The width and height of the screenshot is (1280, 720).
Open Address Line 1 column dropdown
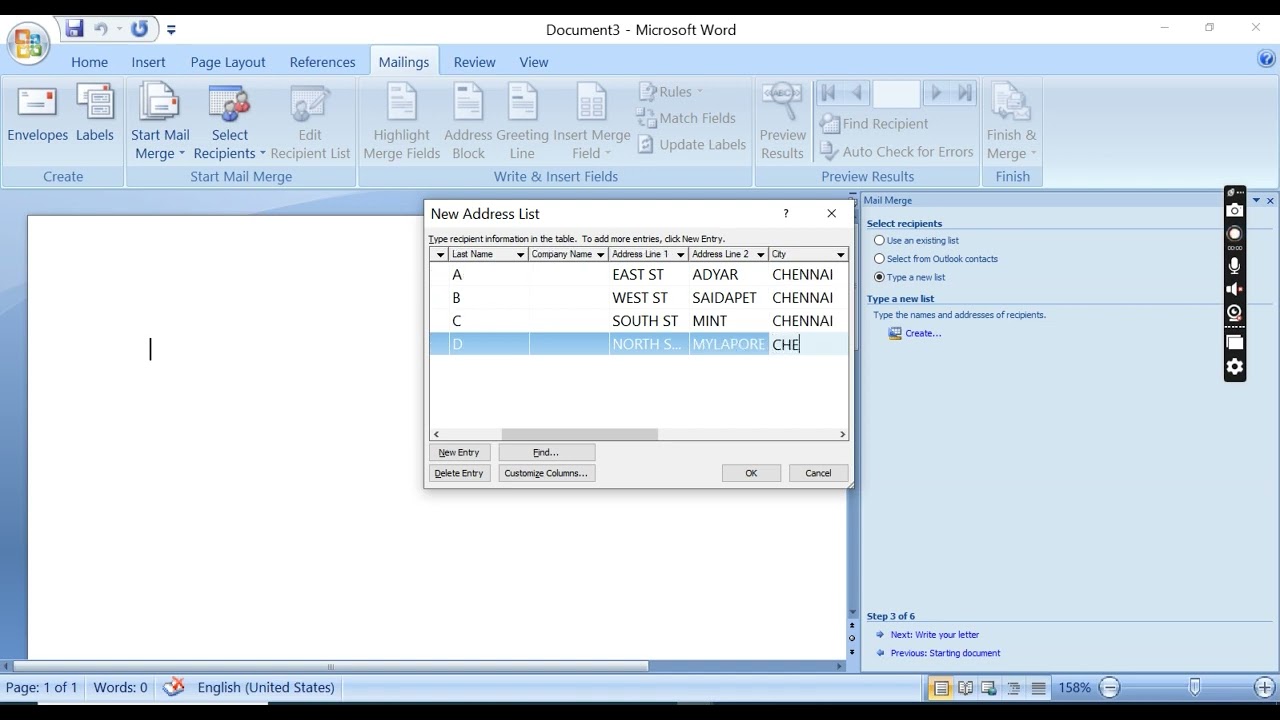680,255
